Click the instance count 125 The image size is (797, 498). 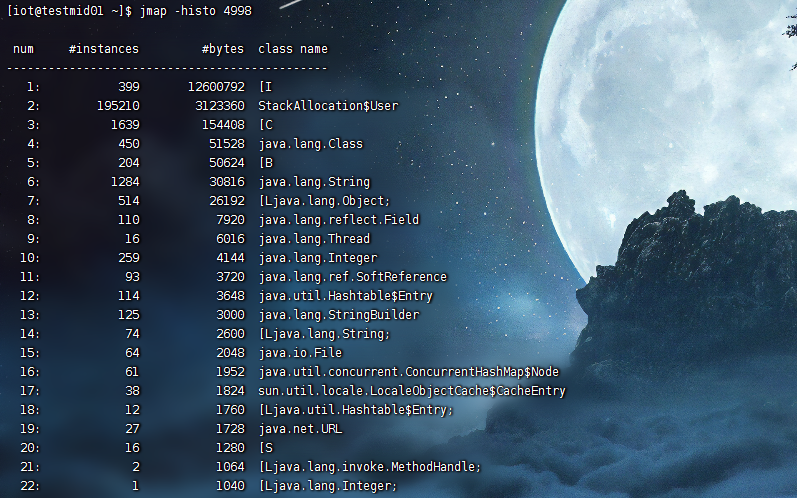click(x=129, y=315)
